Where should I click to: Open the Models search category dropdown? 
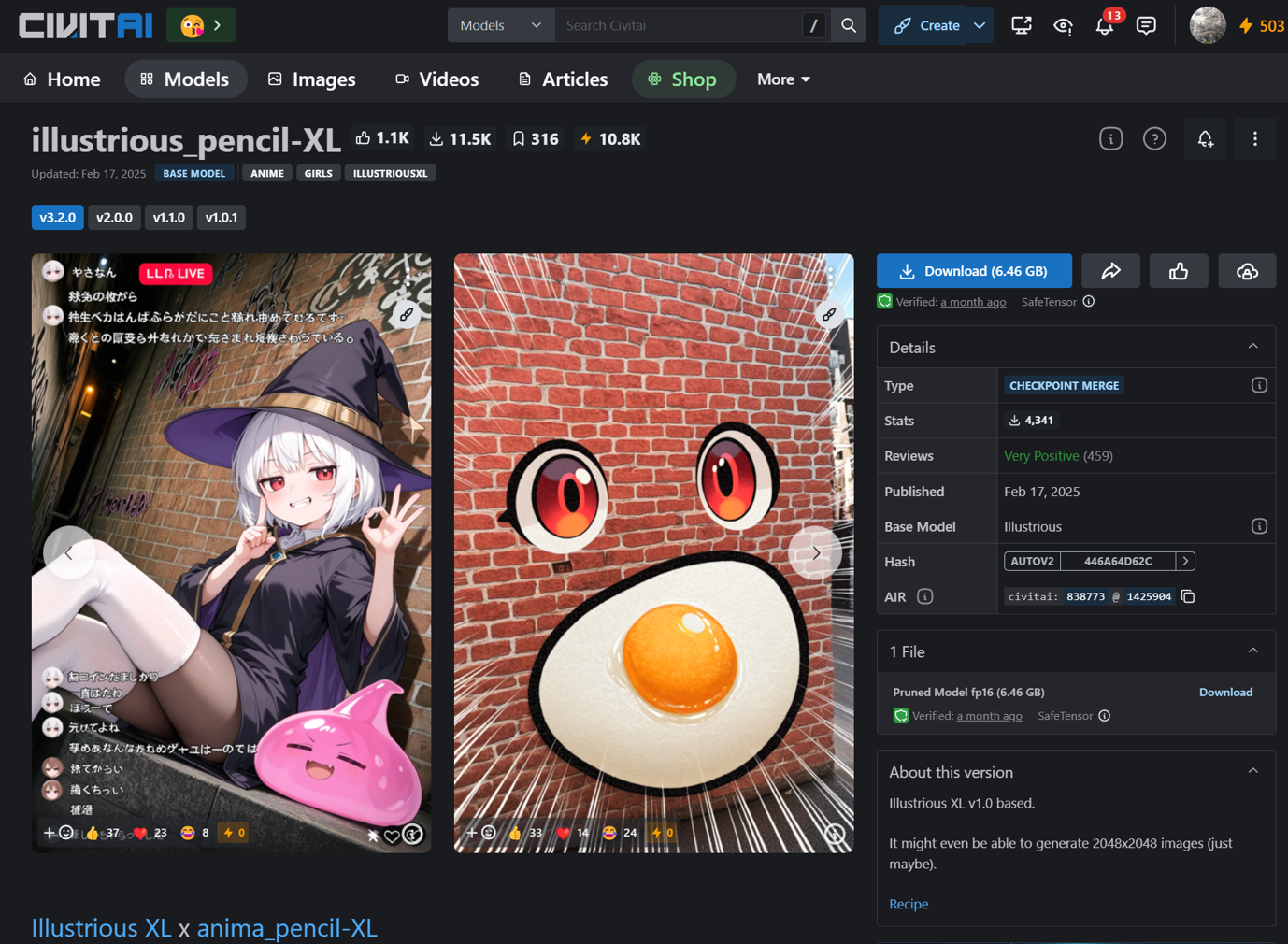coord(501,25)
